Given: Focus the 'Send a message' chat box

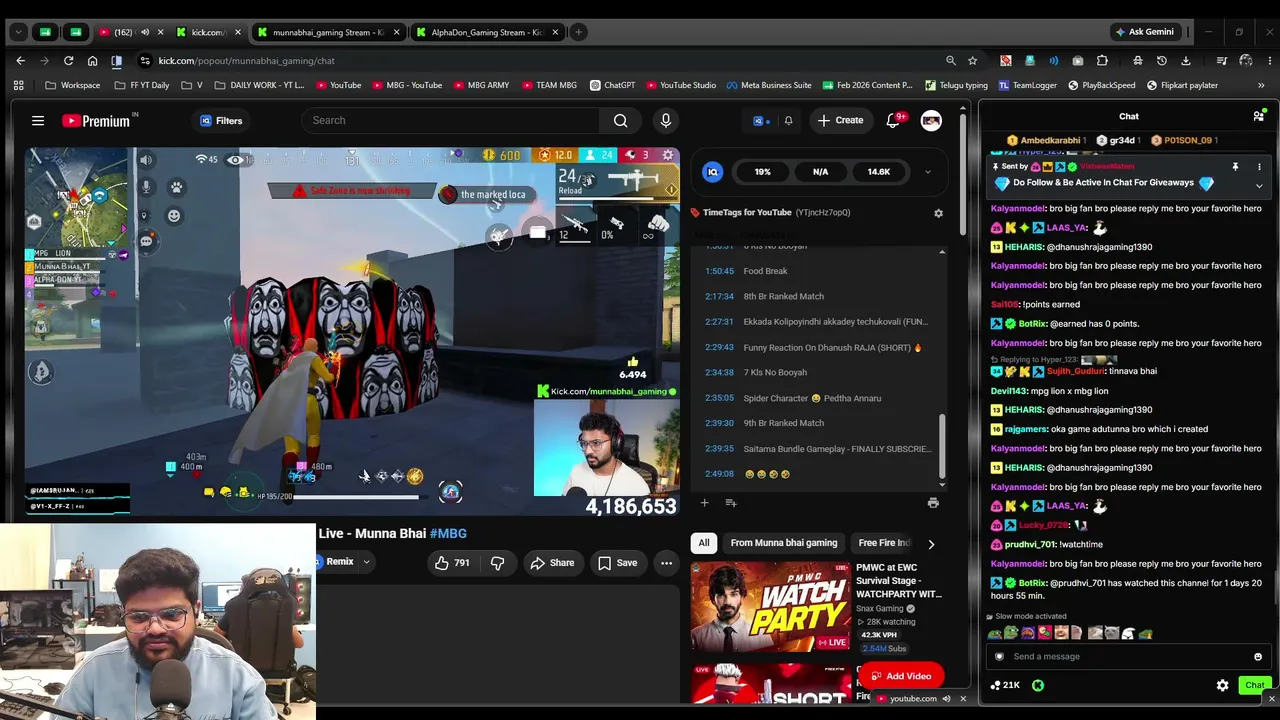Looking at the screenshot, I should pos(1128,657).
